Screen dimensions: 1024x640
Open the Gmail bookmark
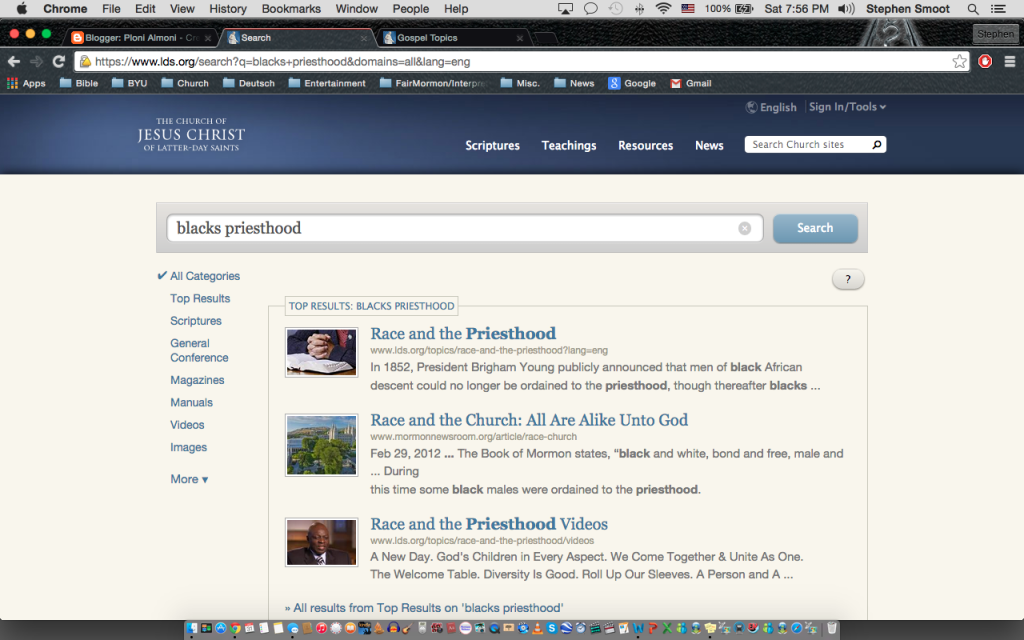click(690, 83)
